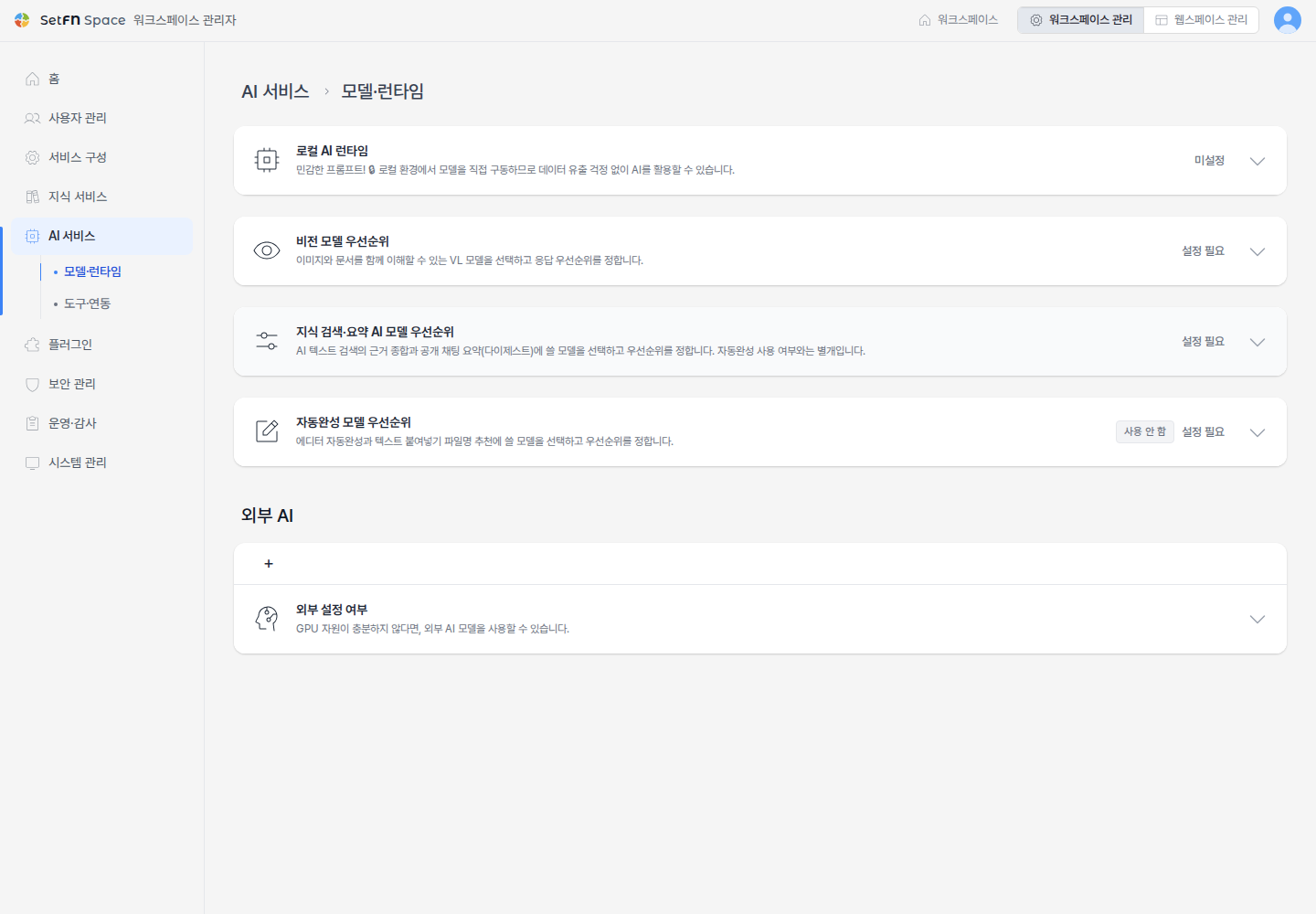Click the 시스템 관리 monitor icon
Screen dimensions: 1316x914
32,462
